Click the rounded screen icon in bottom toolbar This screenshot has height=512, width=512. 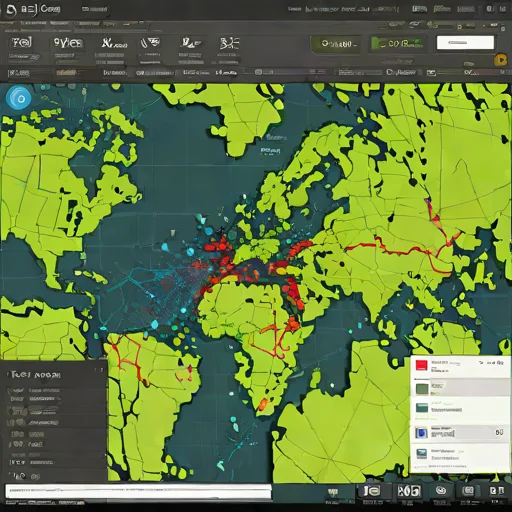coord(468,490)
